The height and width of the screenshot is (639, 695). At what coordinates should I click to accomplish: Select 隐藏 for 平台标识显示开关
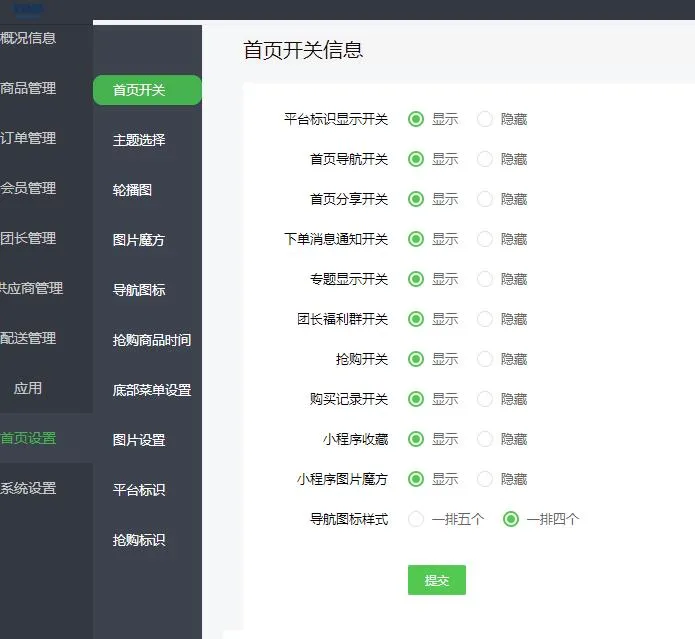tap(484, 119)
